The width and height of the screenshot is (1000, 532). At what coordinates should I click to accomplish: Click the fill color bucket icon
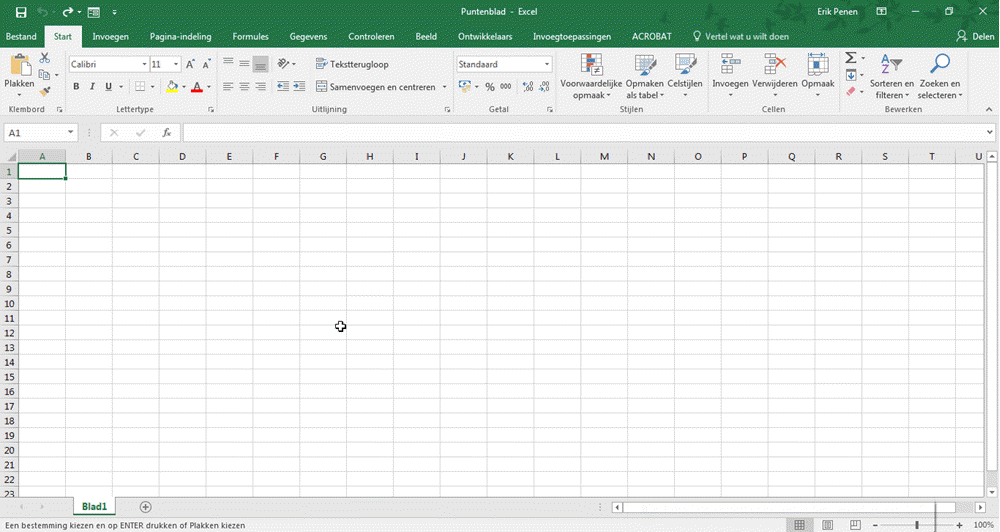(x=172, y=87)
